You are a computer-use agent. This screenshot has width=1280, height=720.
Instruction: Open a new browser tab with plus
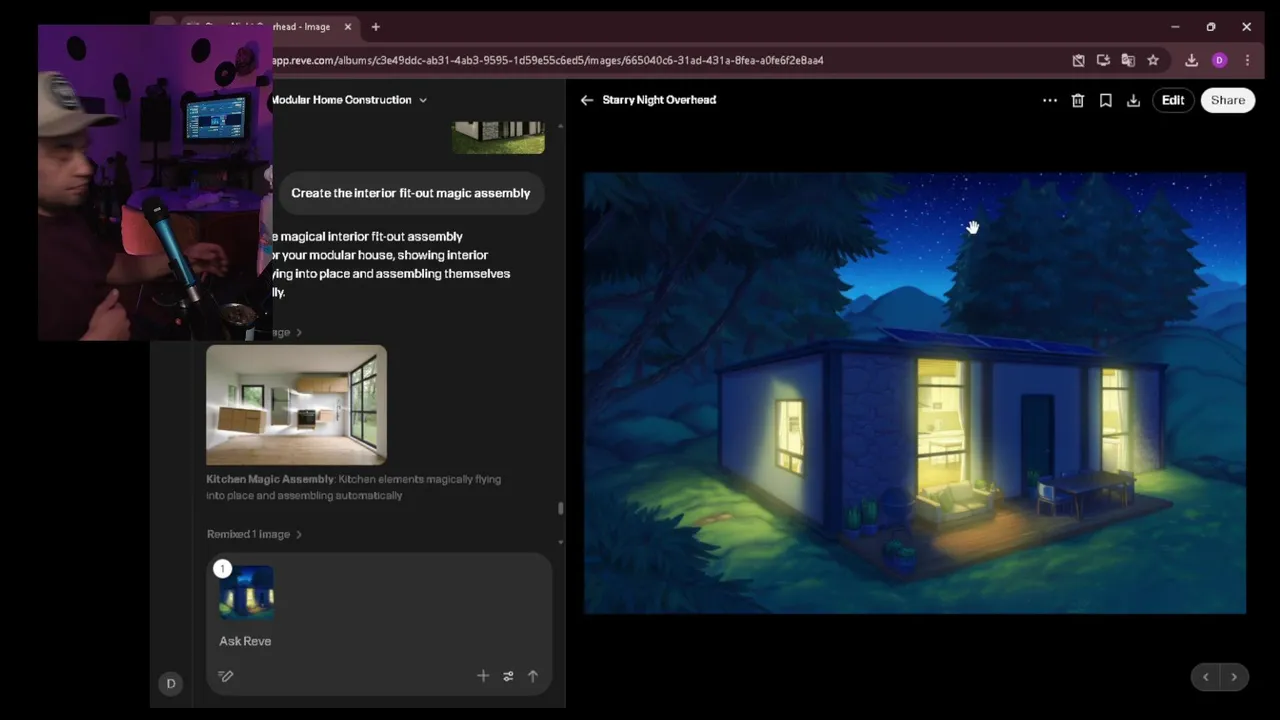click(x=376, y=27)
